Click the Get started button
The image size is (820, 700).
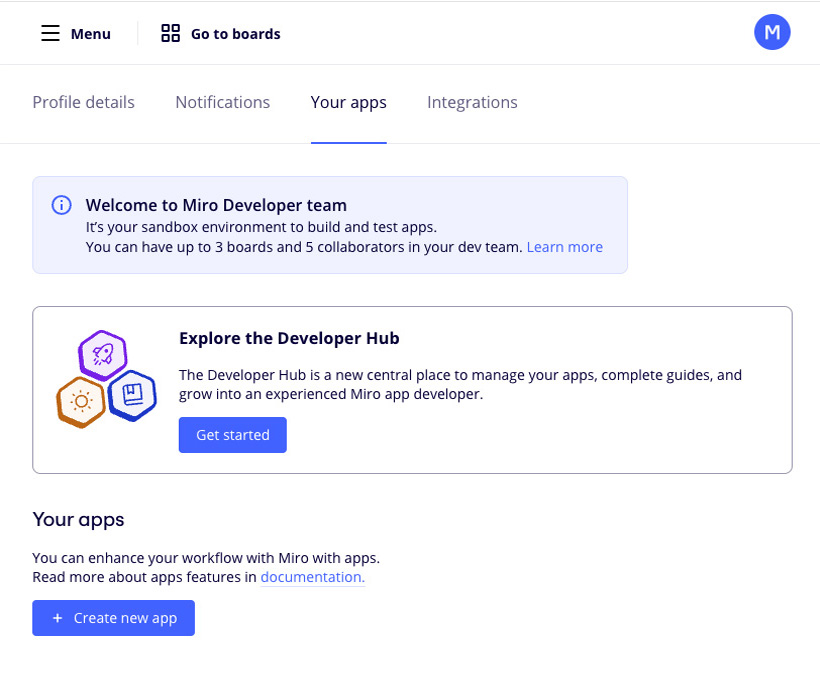coord(233,435)
